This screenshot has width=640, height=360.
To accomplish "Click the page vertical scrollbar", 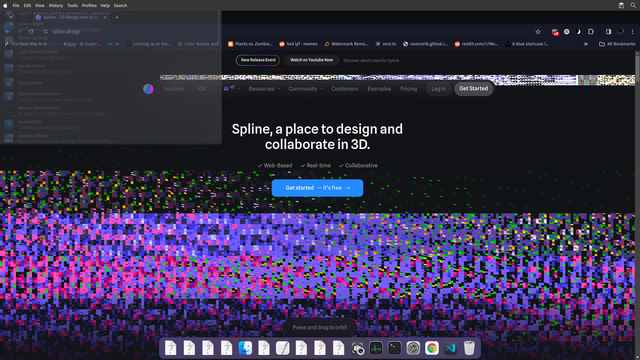I will click(x=637, y=204).
